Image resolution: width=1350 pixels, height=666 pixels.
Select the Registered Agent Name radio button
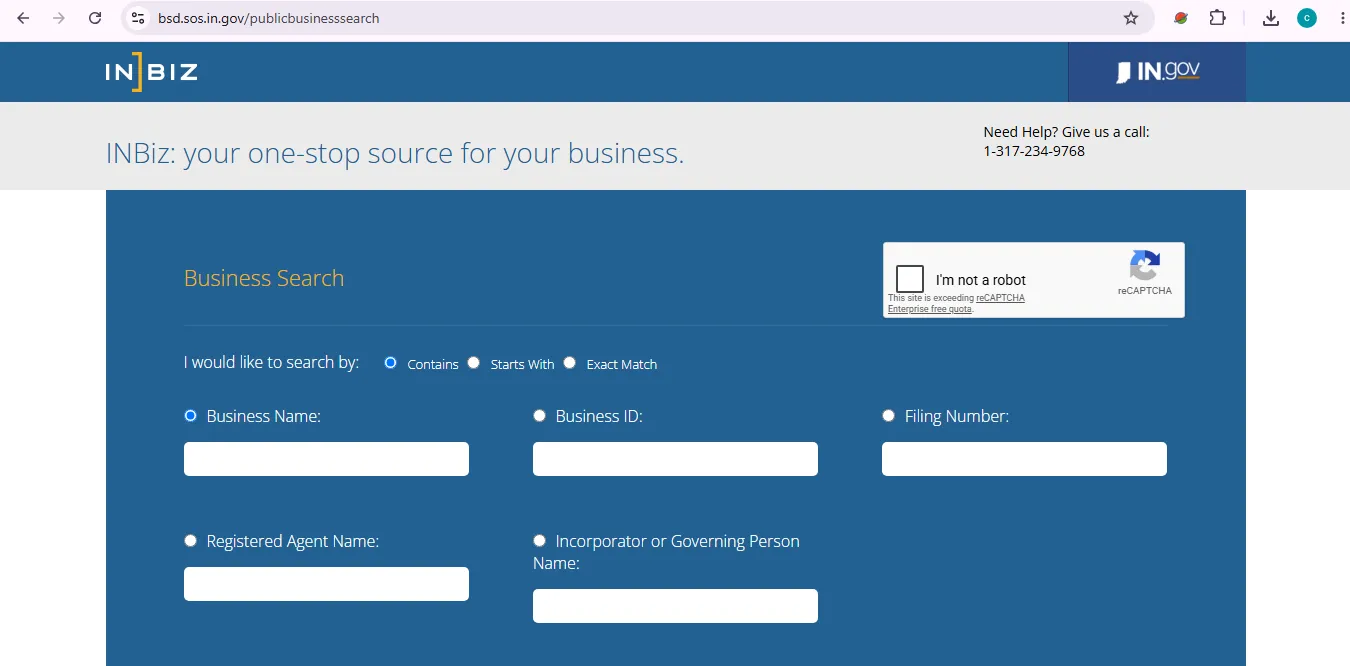[191, 541]
